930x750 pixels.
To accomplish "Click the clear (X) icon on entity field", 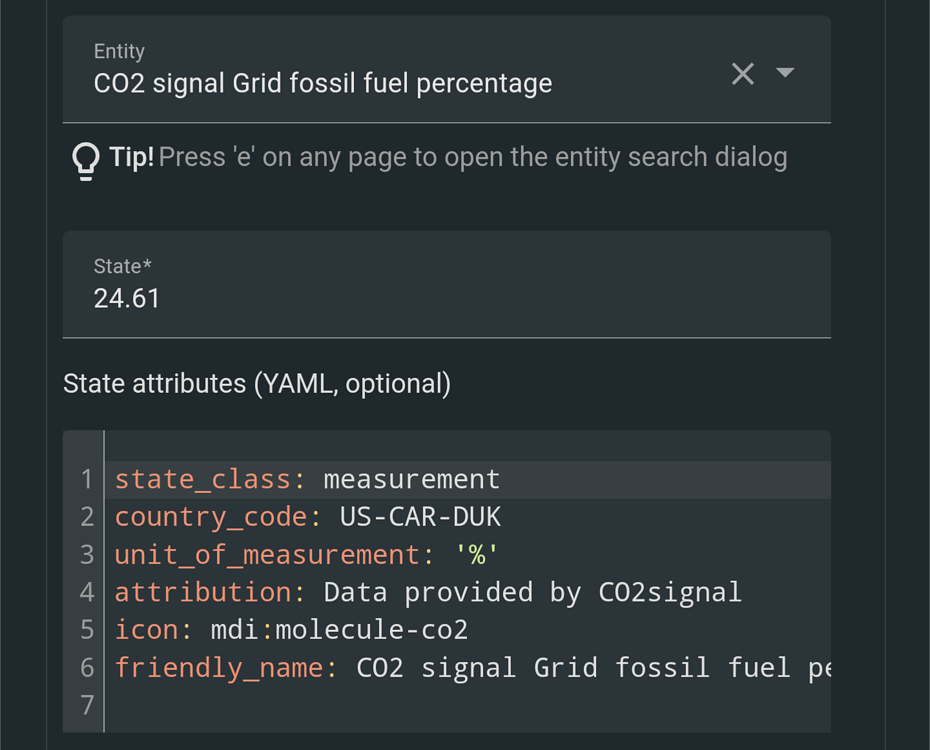I will (742, 73).
